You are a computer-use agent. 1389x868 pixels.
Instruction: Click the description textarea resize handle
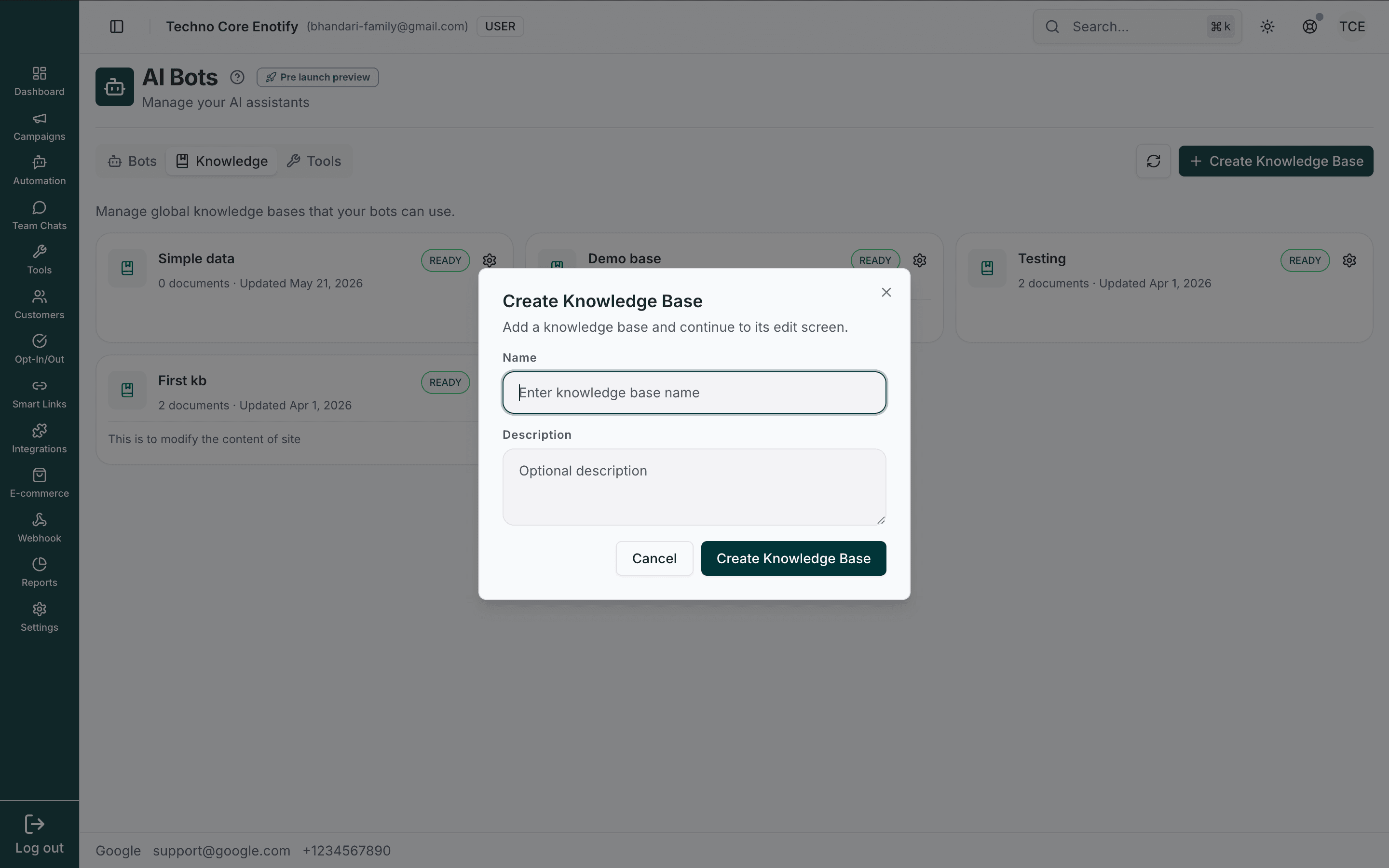[881, 520]
